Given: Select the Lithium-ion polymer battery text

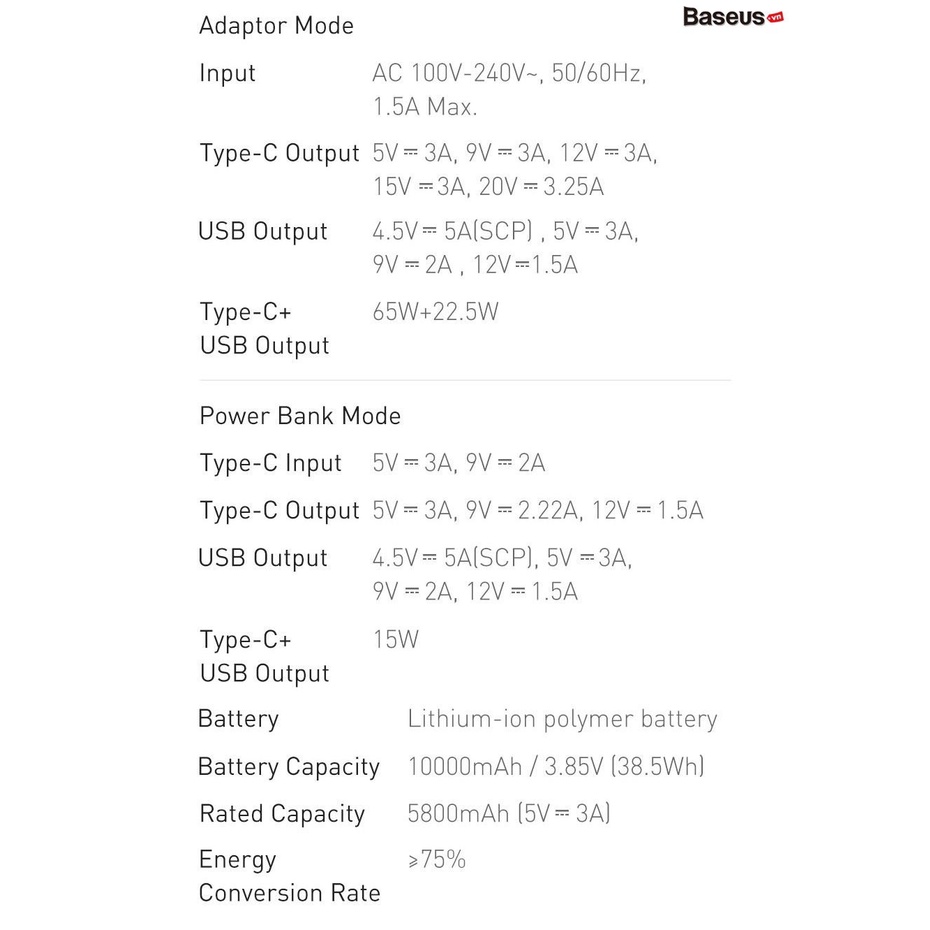Looking at the screenshot, I should click(x=562, y=719).
